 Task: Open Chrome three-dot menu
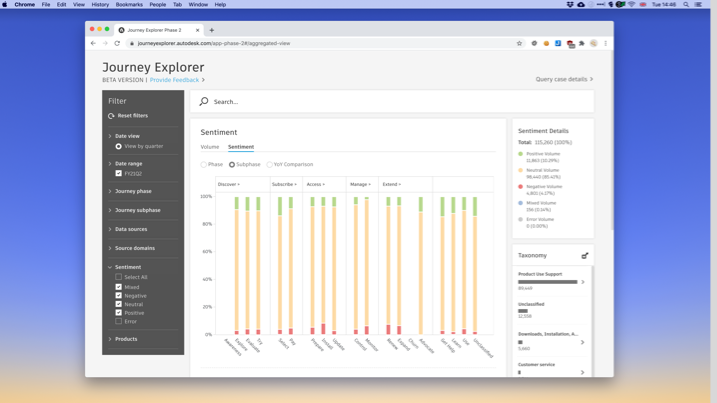605,43
